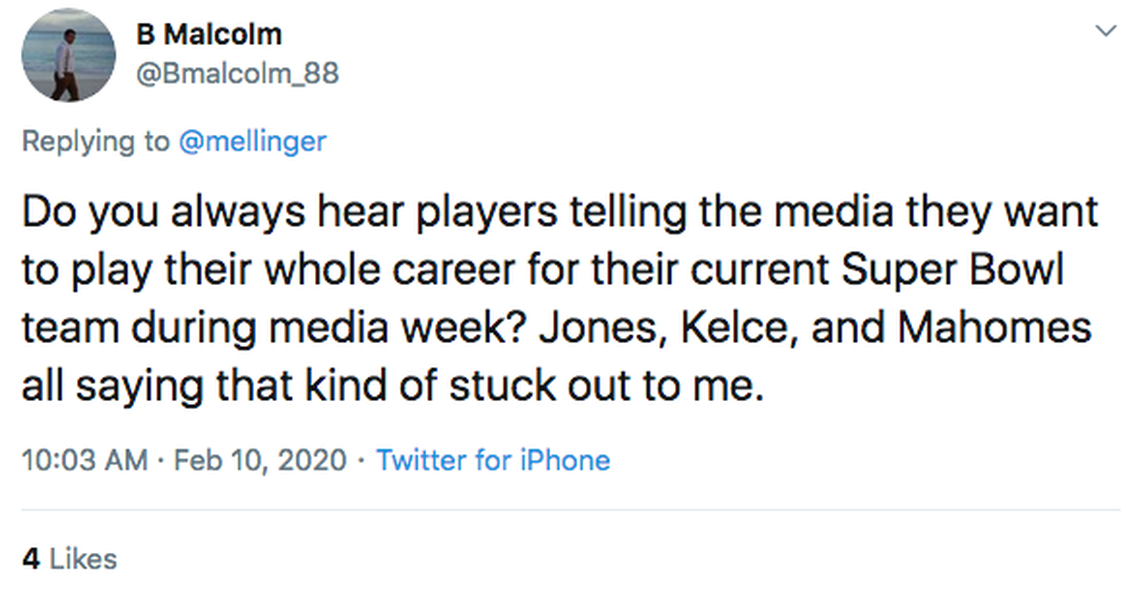The width and height of the screenshot is (1140, 596).
Task: Click B Malcolm's profile avatar photo
Action: tap(67, 55)
